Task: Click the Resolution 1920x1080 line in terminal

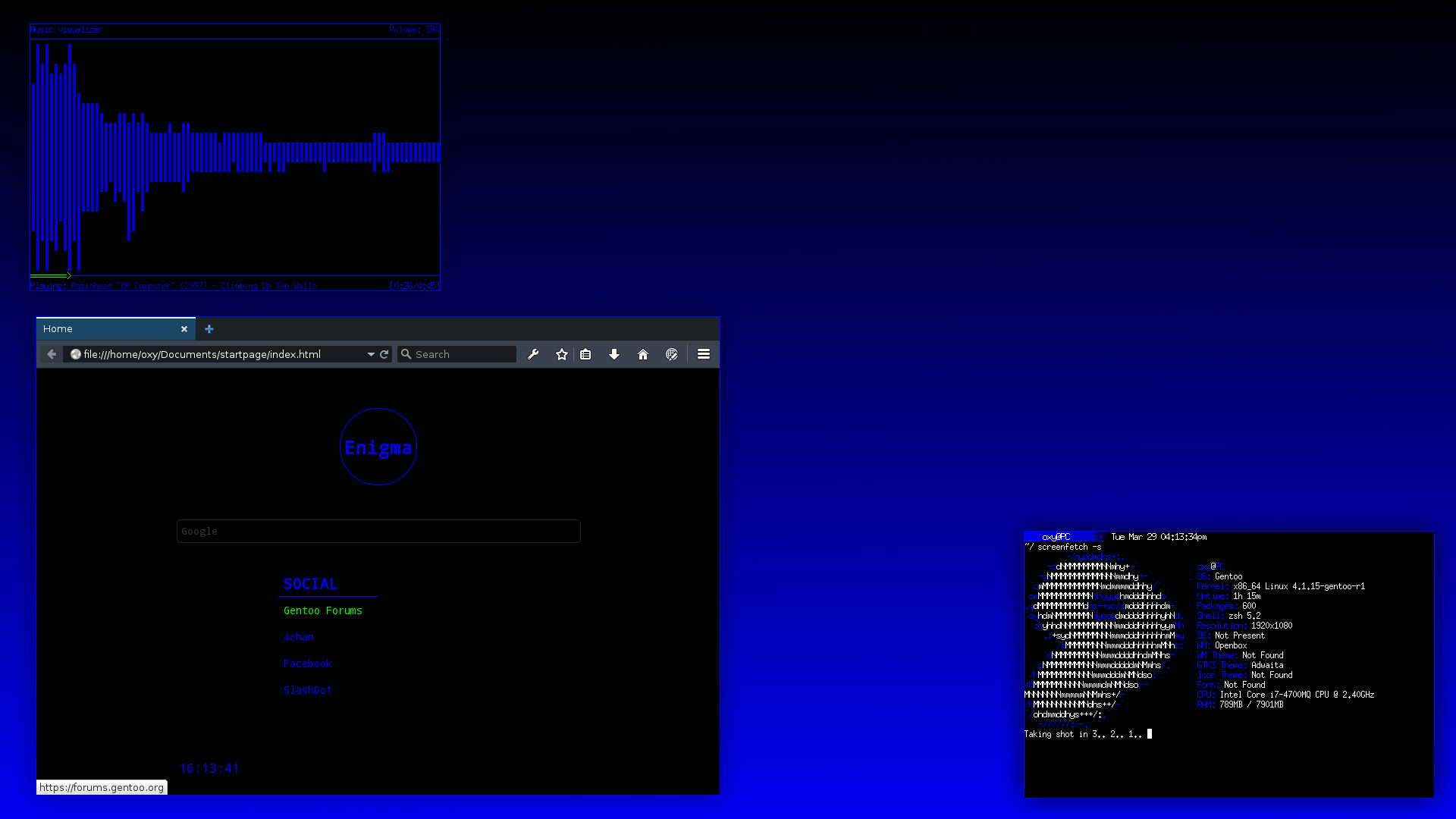Action: pos(1244,626)
